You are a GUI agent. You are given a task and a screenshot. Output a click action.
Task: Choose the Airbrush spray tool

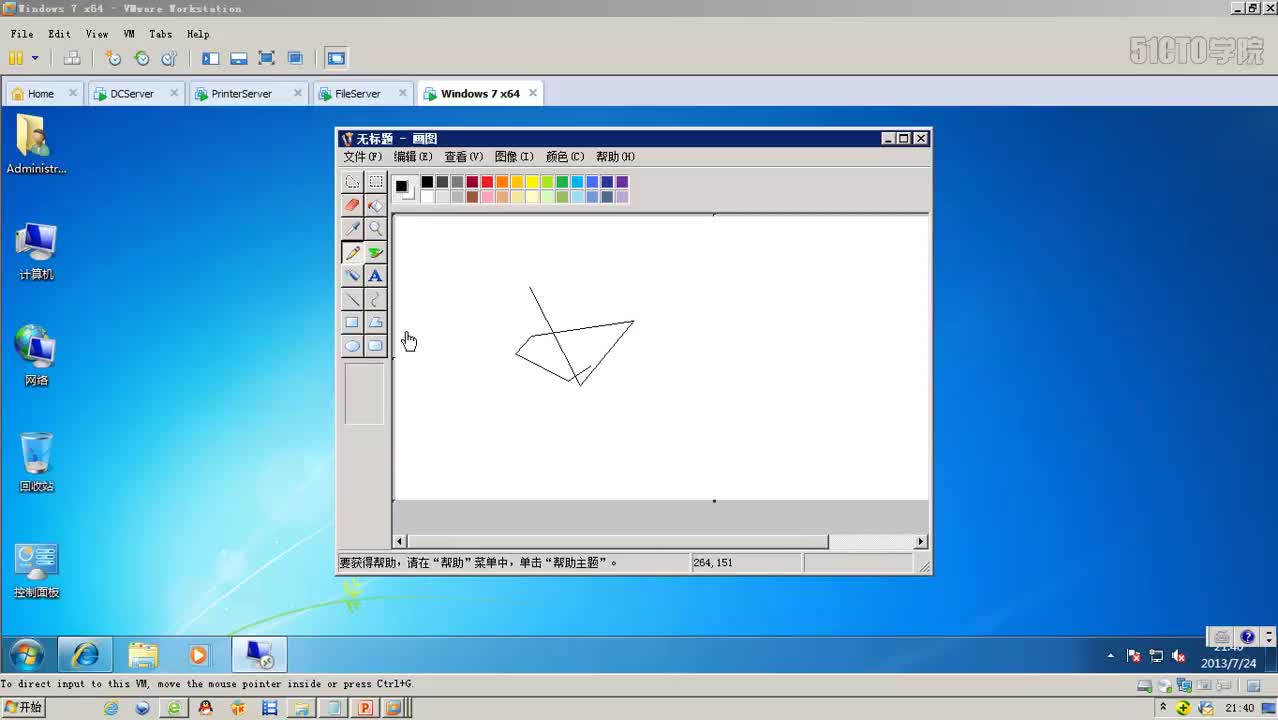352,276
